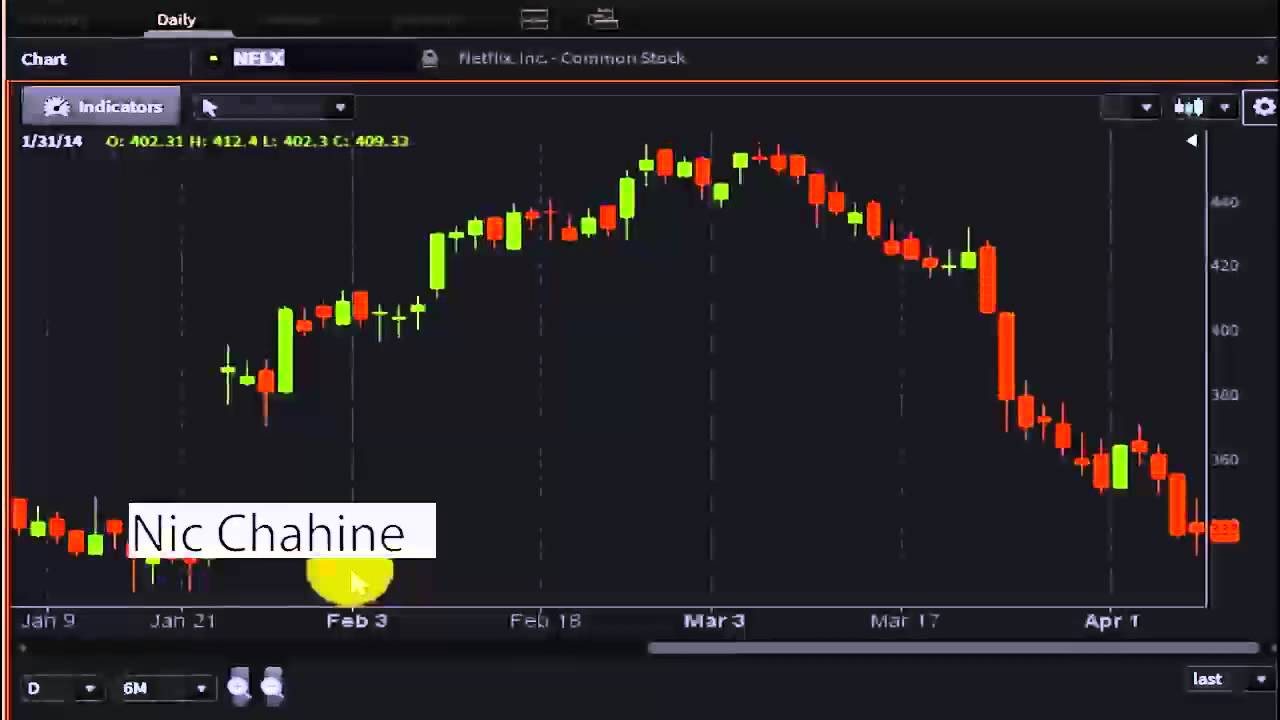This screenshot has width=1280, height=720.
Task: Click the 1/31/14 date readout
Action: (52, 141)
